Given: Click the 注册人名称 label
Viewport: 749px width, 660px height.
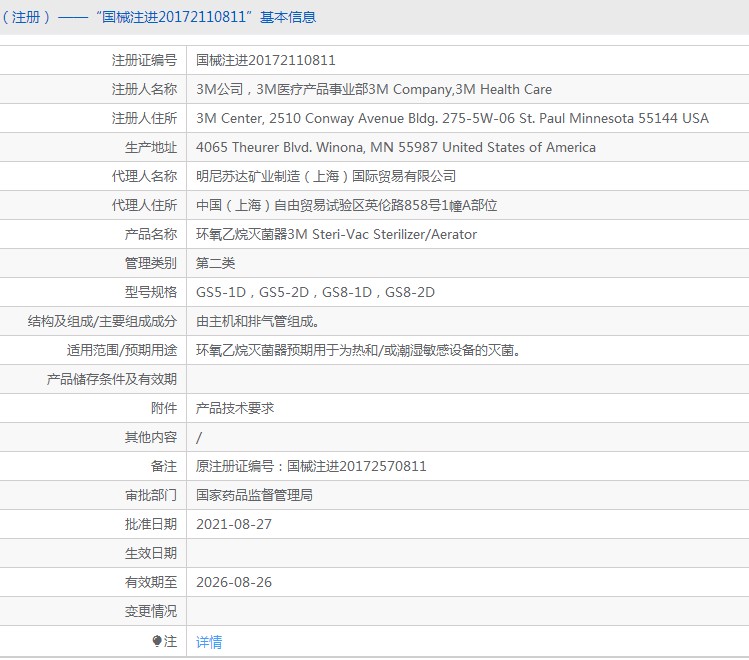Looking at the screenshot, I should click(144, 89).
